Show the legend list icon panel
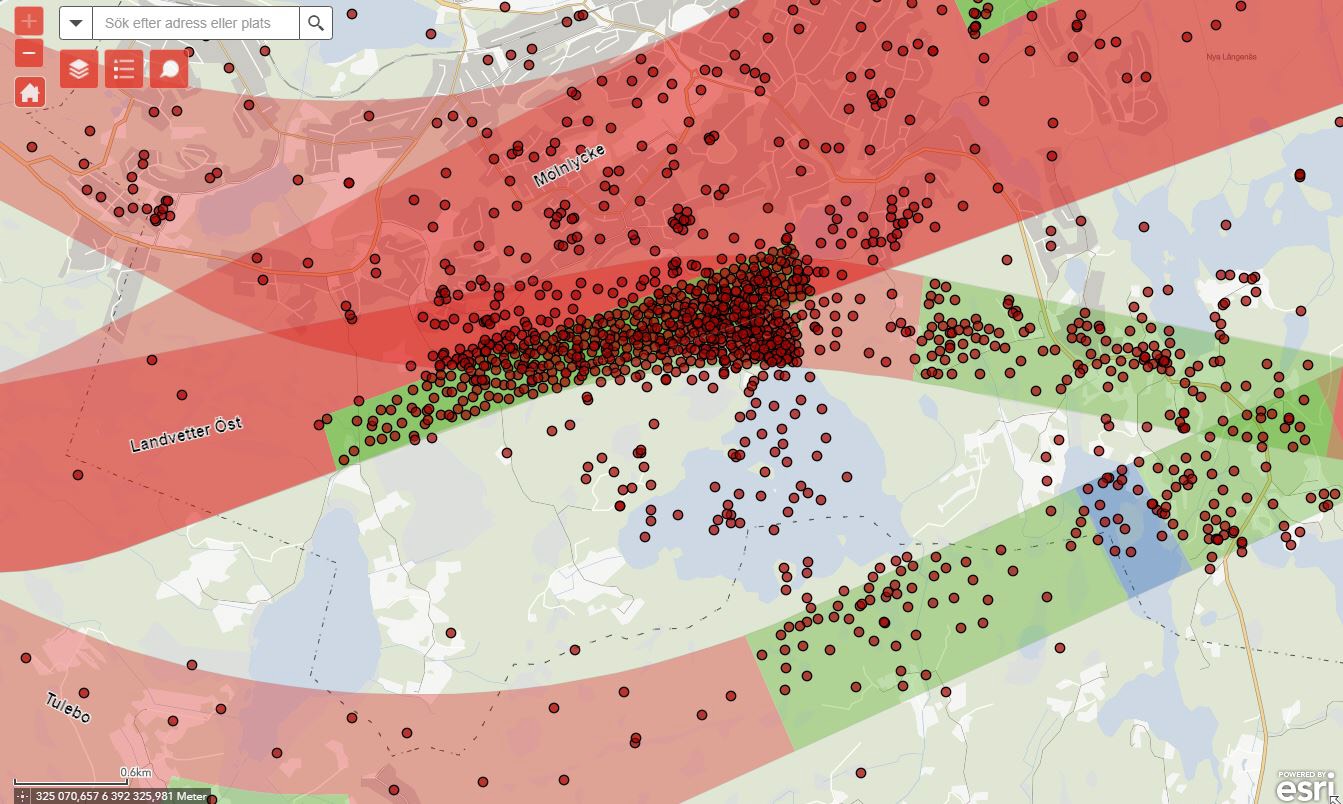 pos(124,69)
